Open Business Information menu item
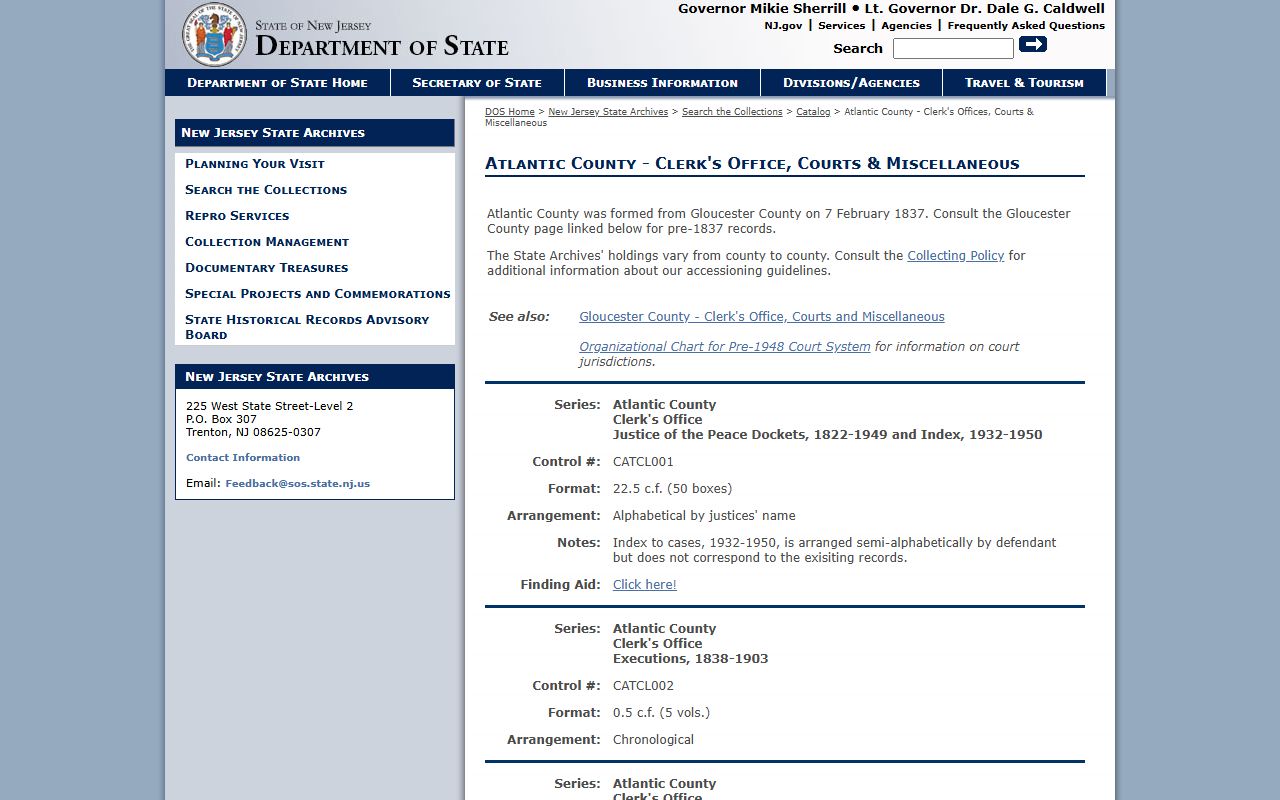This screenshot has height=800, width=1280. click(662, 83)
